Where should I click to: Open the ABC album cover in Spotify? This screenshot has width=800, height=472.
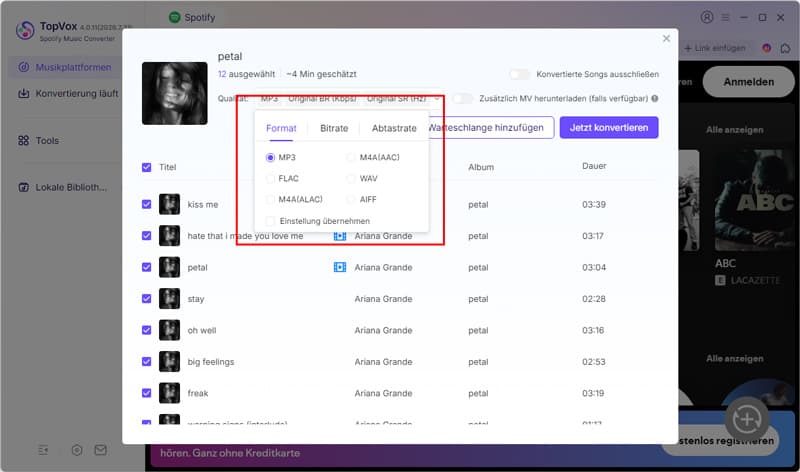click(x=754, y=201)
